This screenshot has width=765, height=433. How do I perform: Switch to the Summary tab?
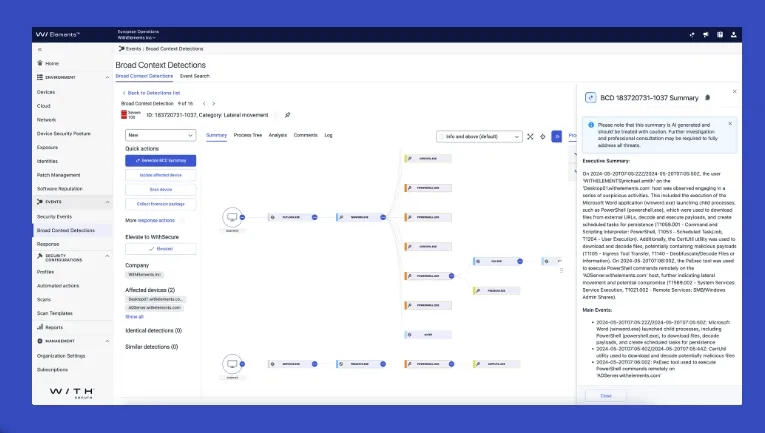tap(216, 135)
